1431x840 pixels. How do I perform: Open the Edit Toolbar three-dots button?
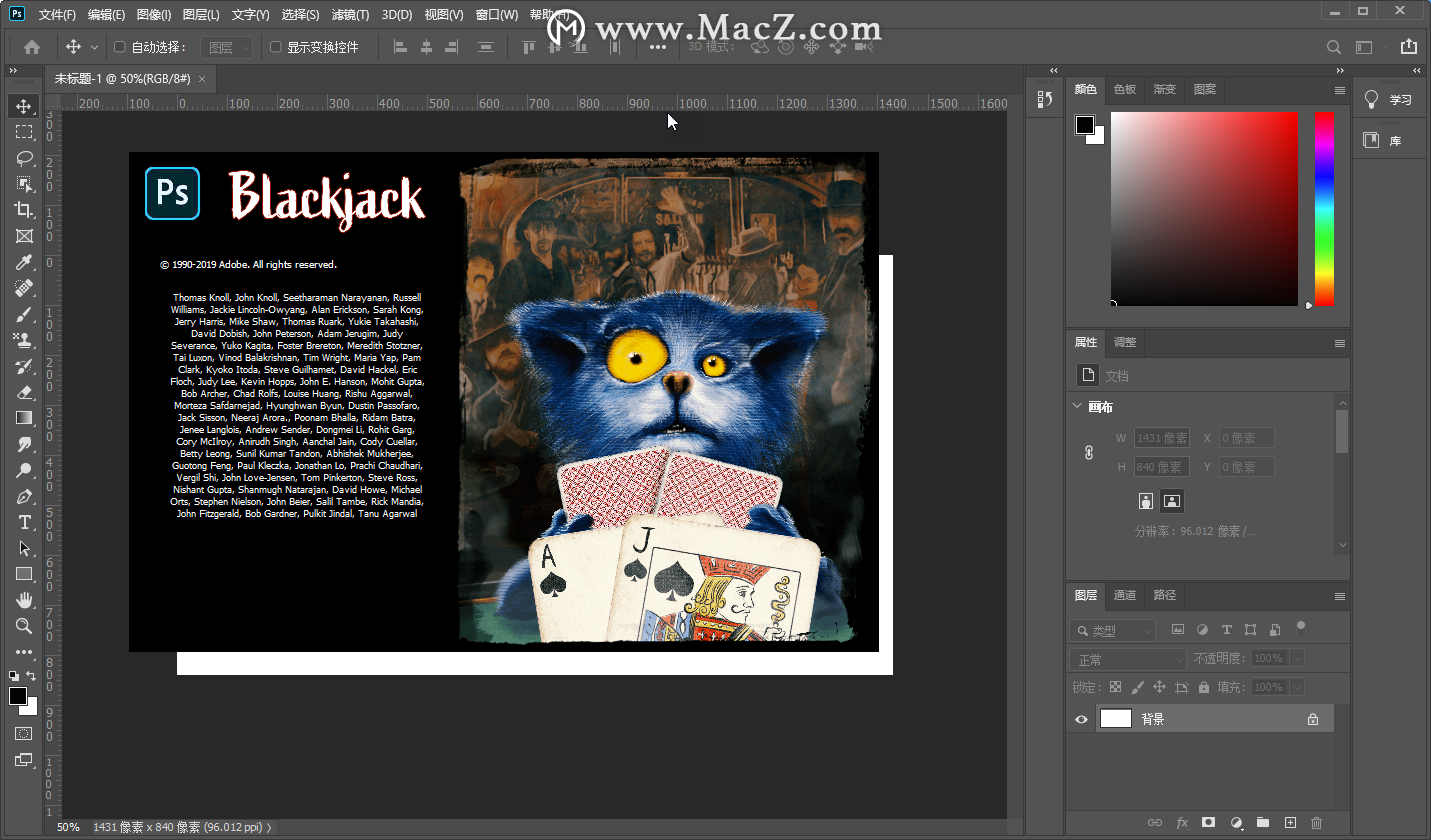pyautogui.click(x=24, y=652)
